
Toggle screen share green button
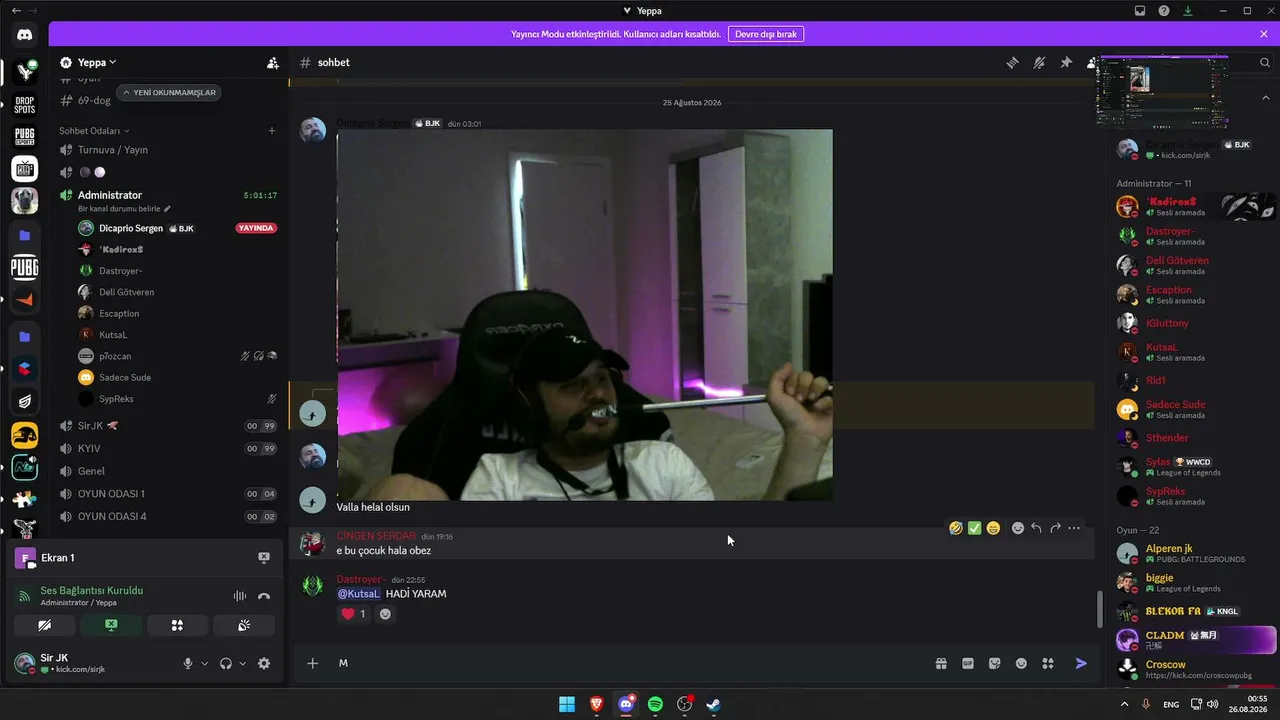coord(111,625)
